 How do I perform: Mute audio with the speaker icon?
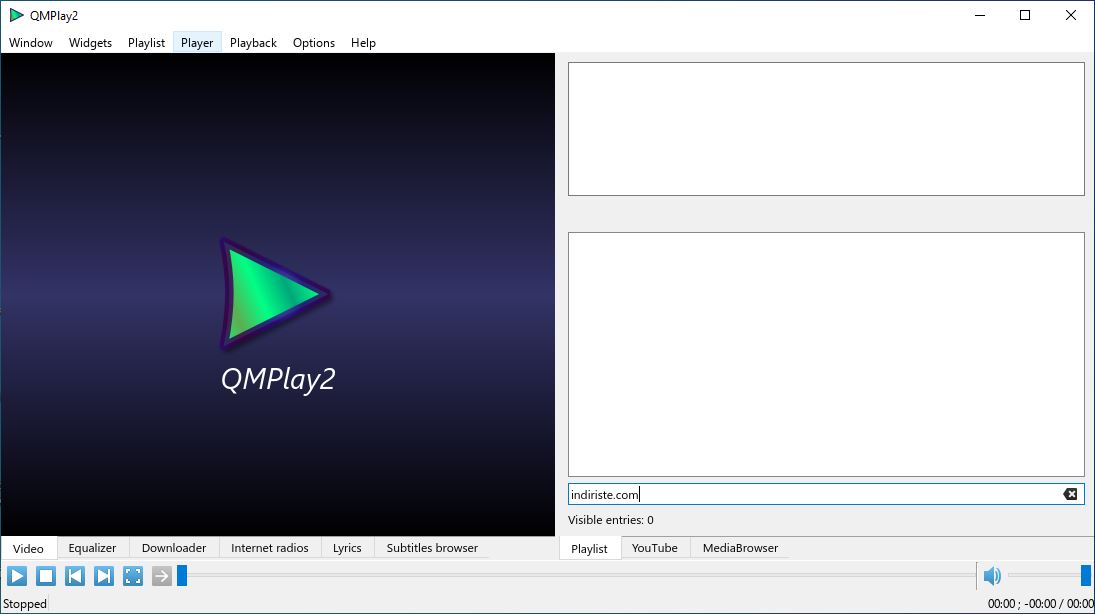pos(992,576)
